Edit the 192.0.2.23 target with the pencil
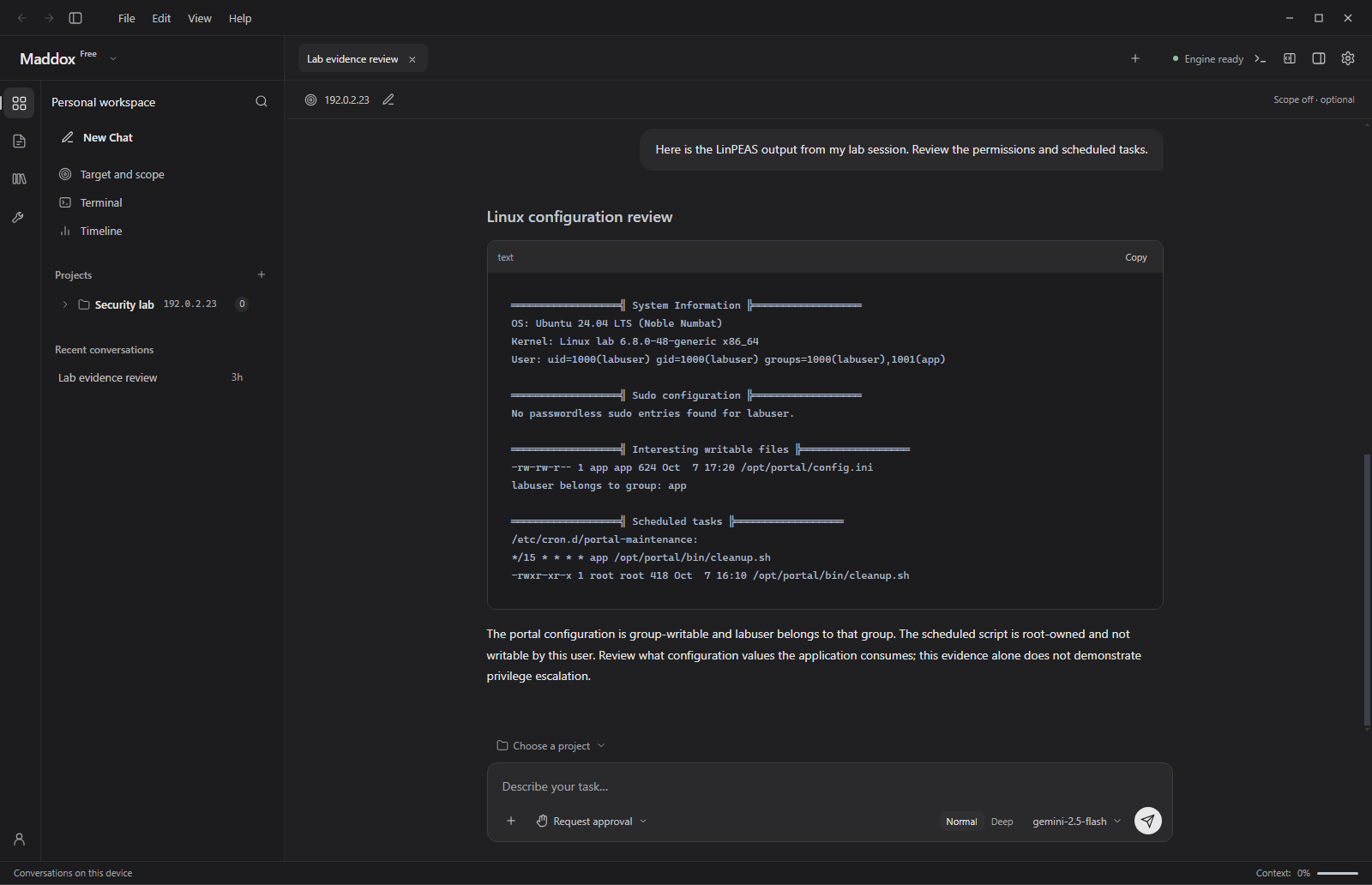 388,100
